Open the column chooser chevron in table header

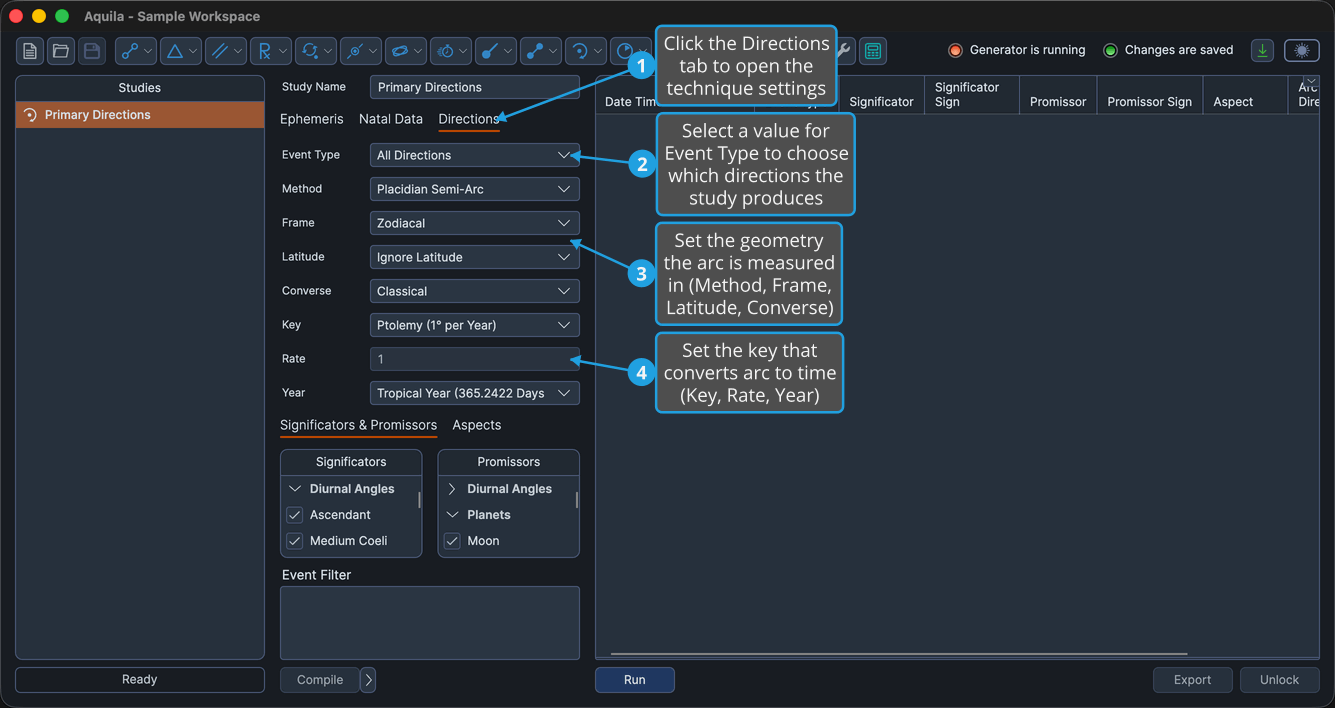pos(1311,82)
